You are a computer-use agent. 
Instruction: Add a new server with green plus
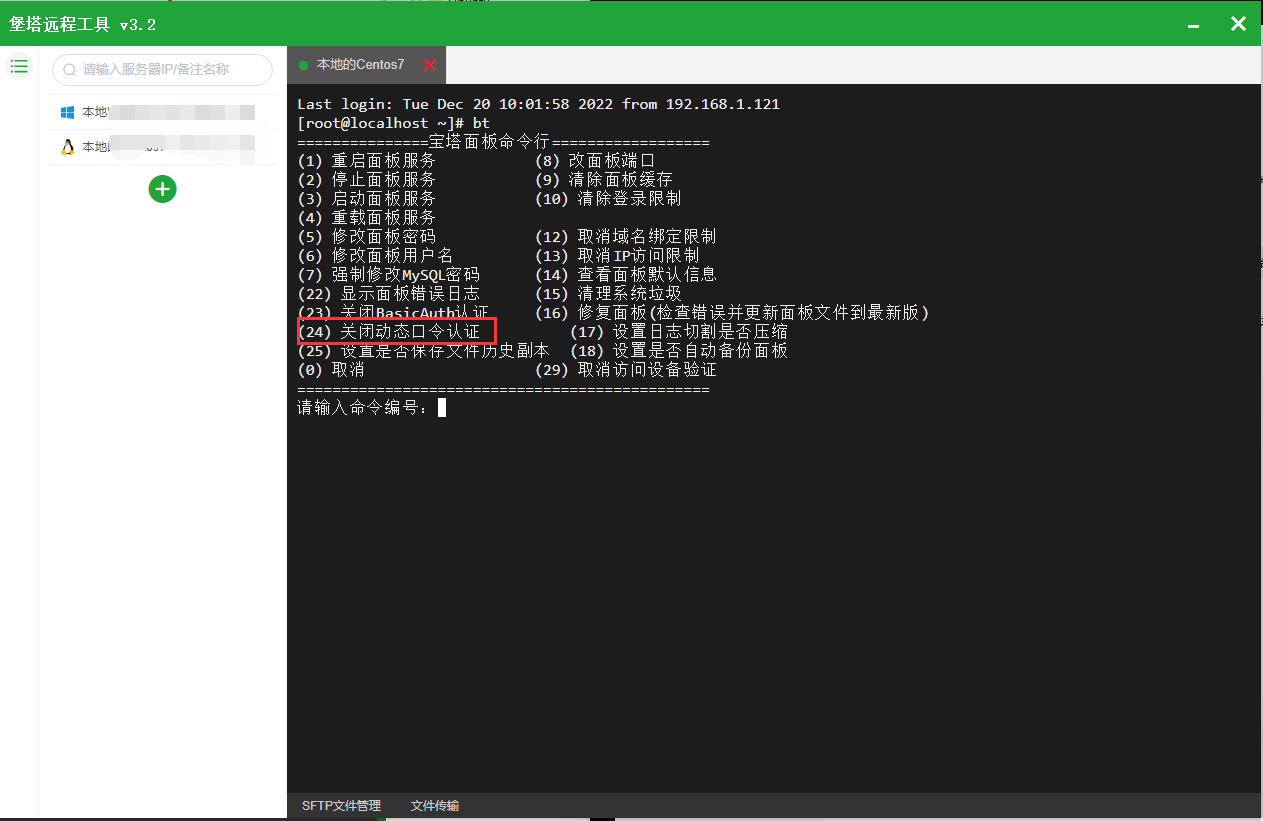click(x=162, y=188)
